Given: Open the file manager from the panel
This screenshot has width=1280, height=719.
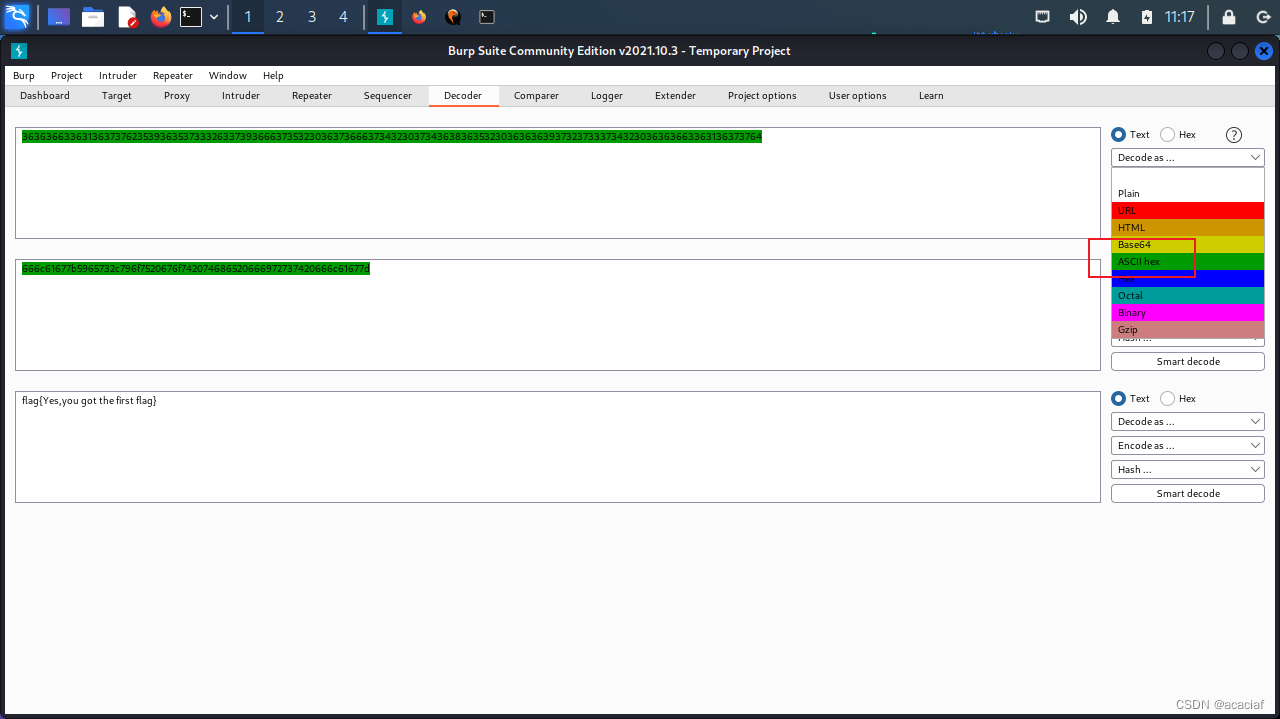Looking at the screenshot, I should pos(93,17).
